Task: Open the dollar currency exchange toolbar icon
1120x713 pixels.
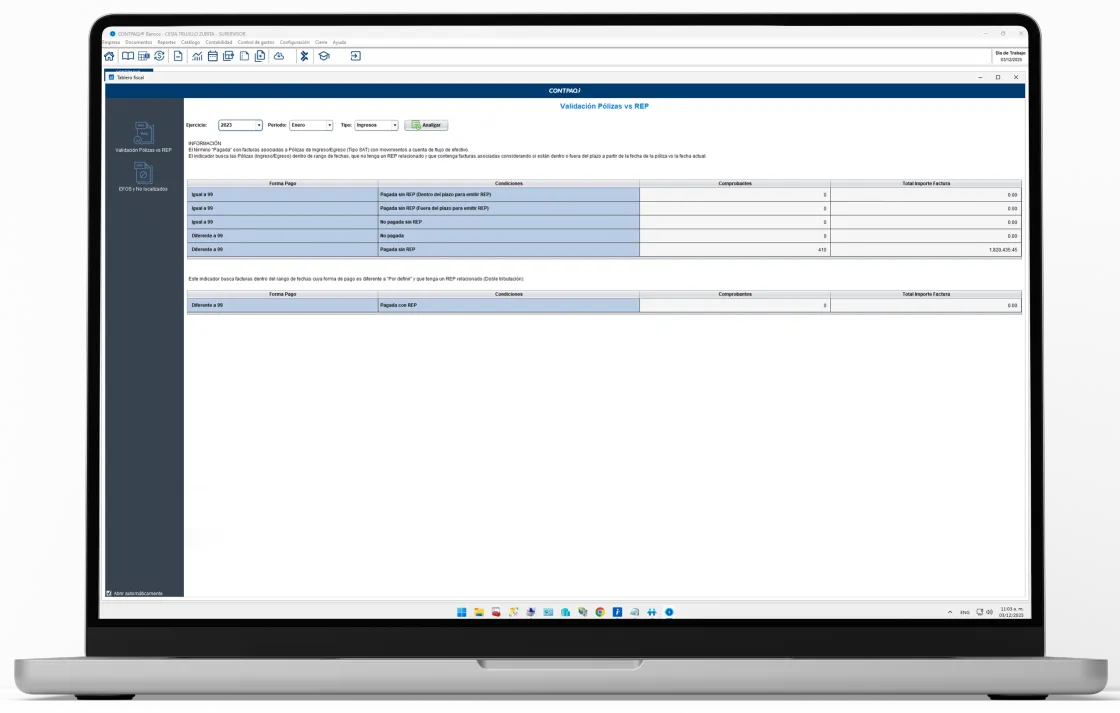Action: (x=159, y=56)
